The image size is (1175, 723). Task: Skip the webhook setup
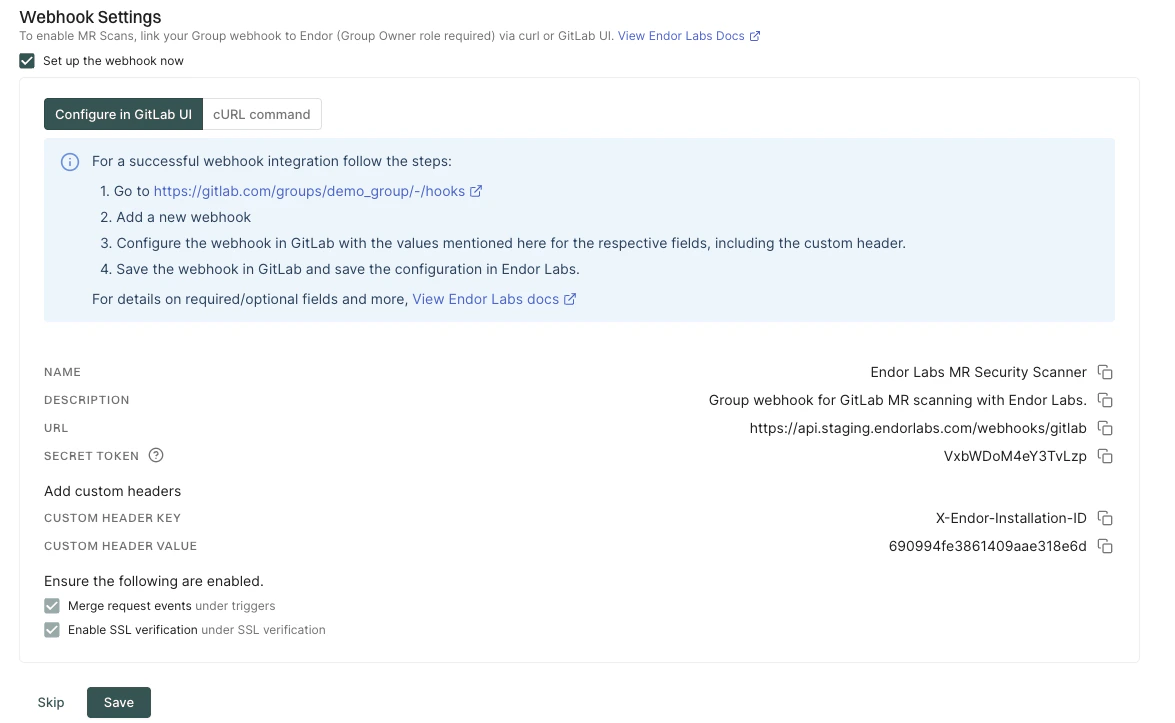[x=51, y=702]
